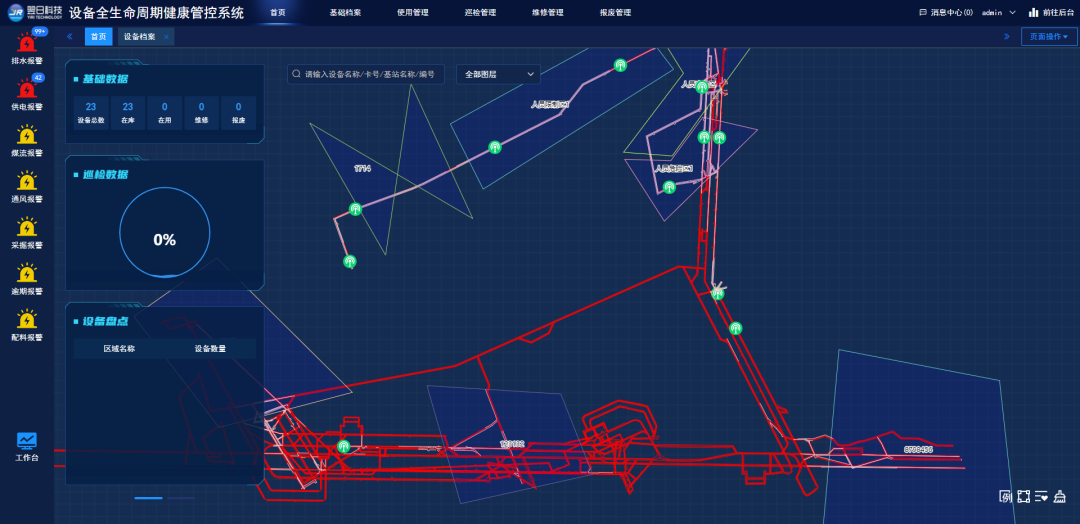This screenshot has width=1080, height=524.
Task: Click the 前往后台 bar chart icon
Action: tap(1033, 12)
